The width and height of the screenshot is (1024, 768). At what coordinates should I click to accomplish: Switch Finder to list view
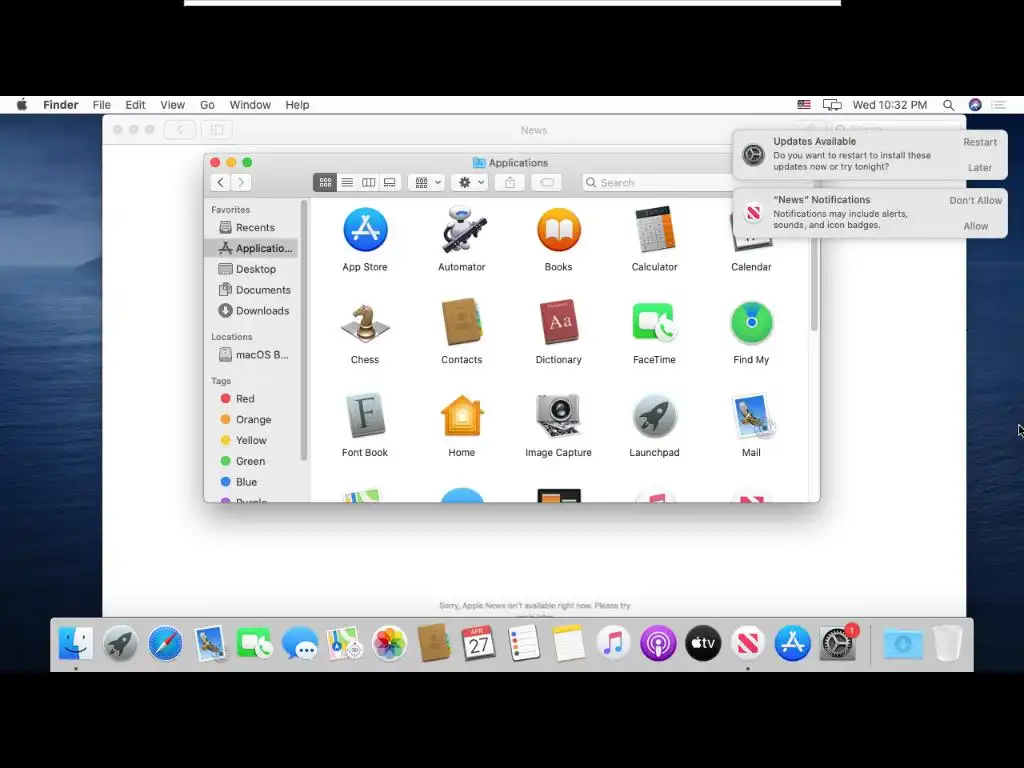coord(347,183)
